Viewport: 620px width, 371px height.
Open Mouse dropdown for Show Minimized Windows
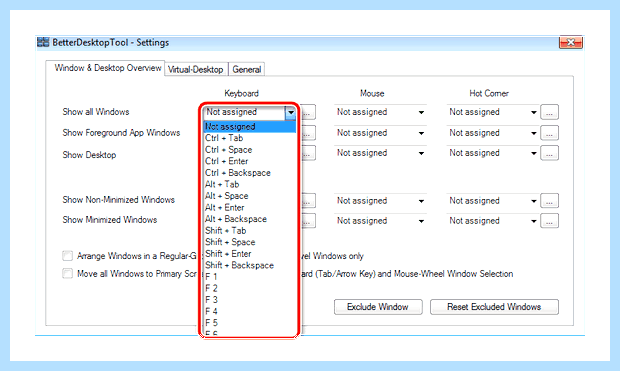pos(380,221)
